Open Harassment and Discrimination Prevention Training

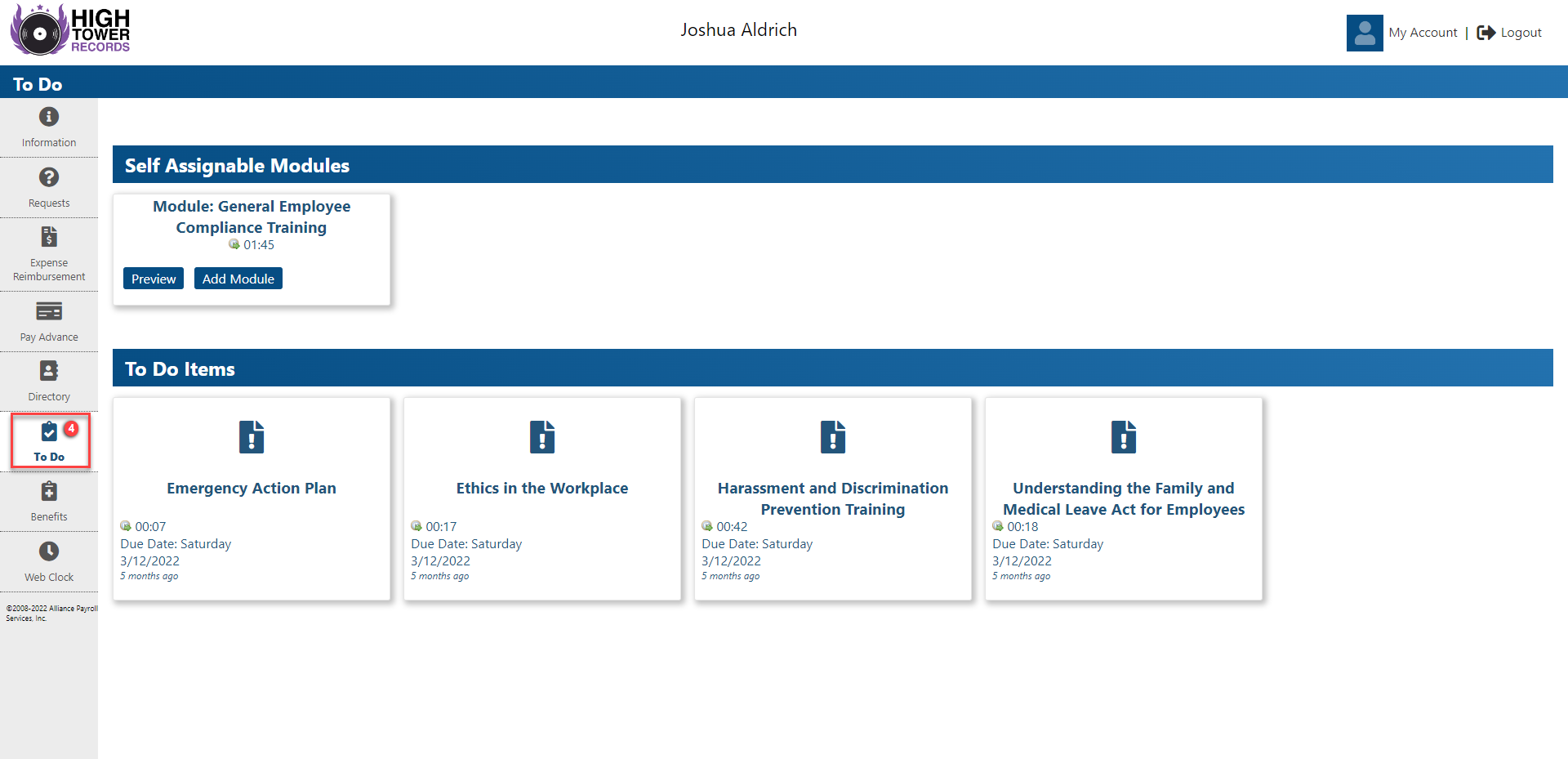pyautogui.click(x=833, y=499)
